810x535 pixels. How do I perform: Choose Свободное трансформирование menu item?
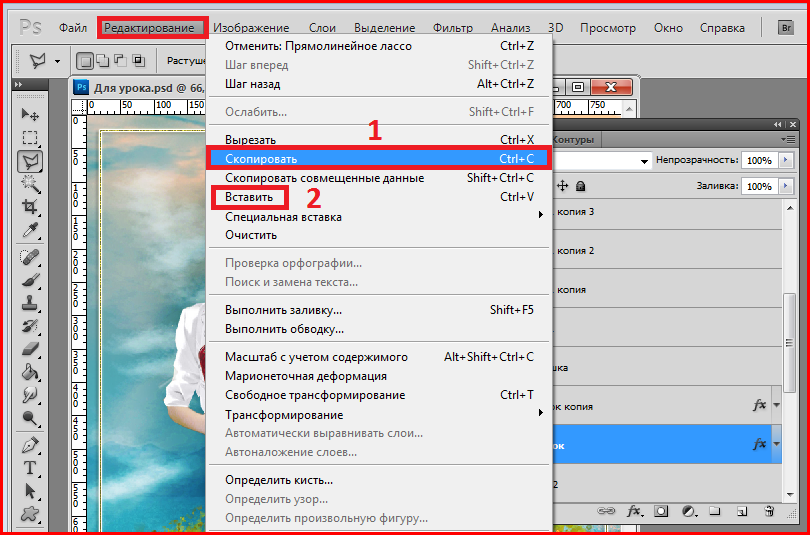(x=380, y=395)
